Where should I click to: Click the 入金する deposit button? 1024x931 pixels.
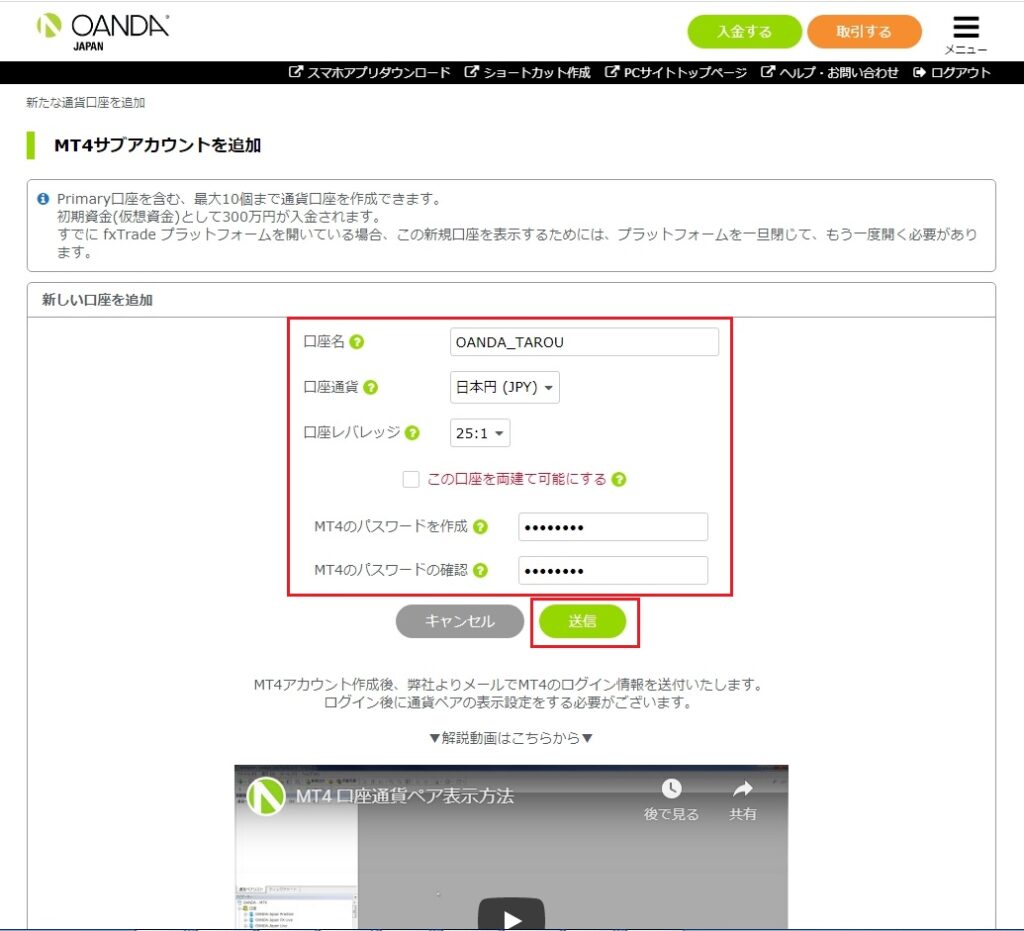tap(744, 31)
